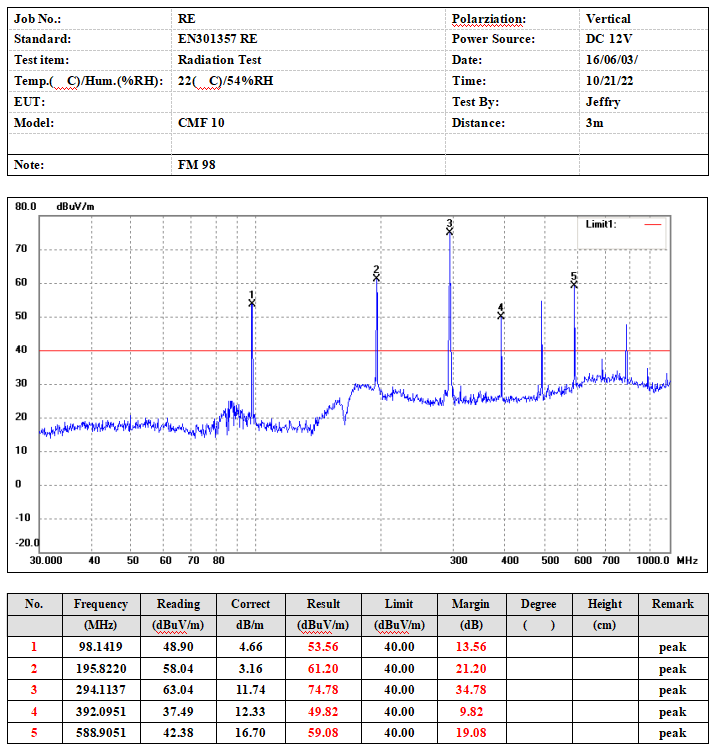714x750 pixels.
Task: Click row number 4 in the table
Action: (x=34, y=712)
